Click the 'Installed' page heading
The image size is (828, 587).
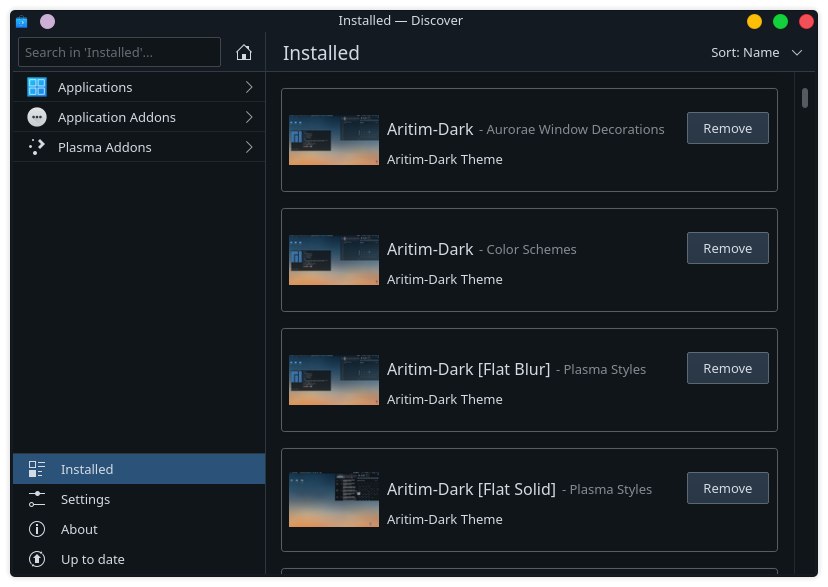point(321,53)
